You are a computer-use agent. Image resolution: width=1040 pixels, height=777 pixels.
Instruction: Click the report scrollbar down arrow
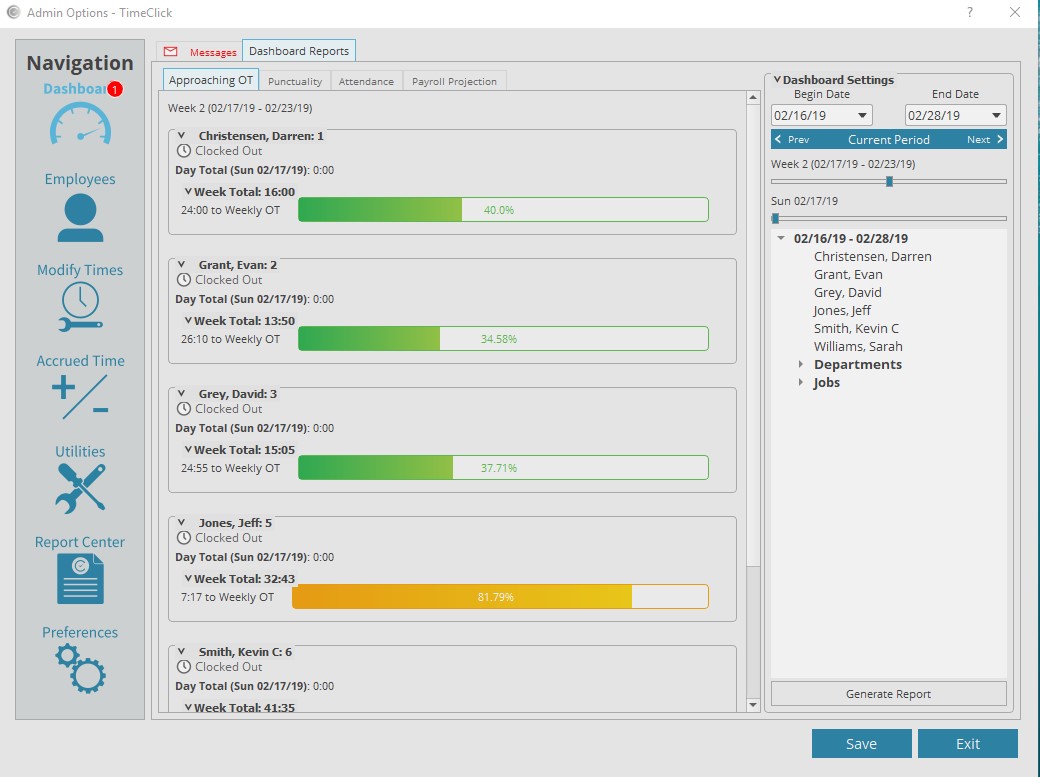point(753,705)
